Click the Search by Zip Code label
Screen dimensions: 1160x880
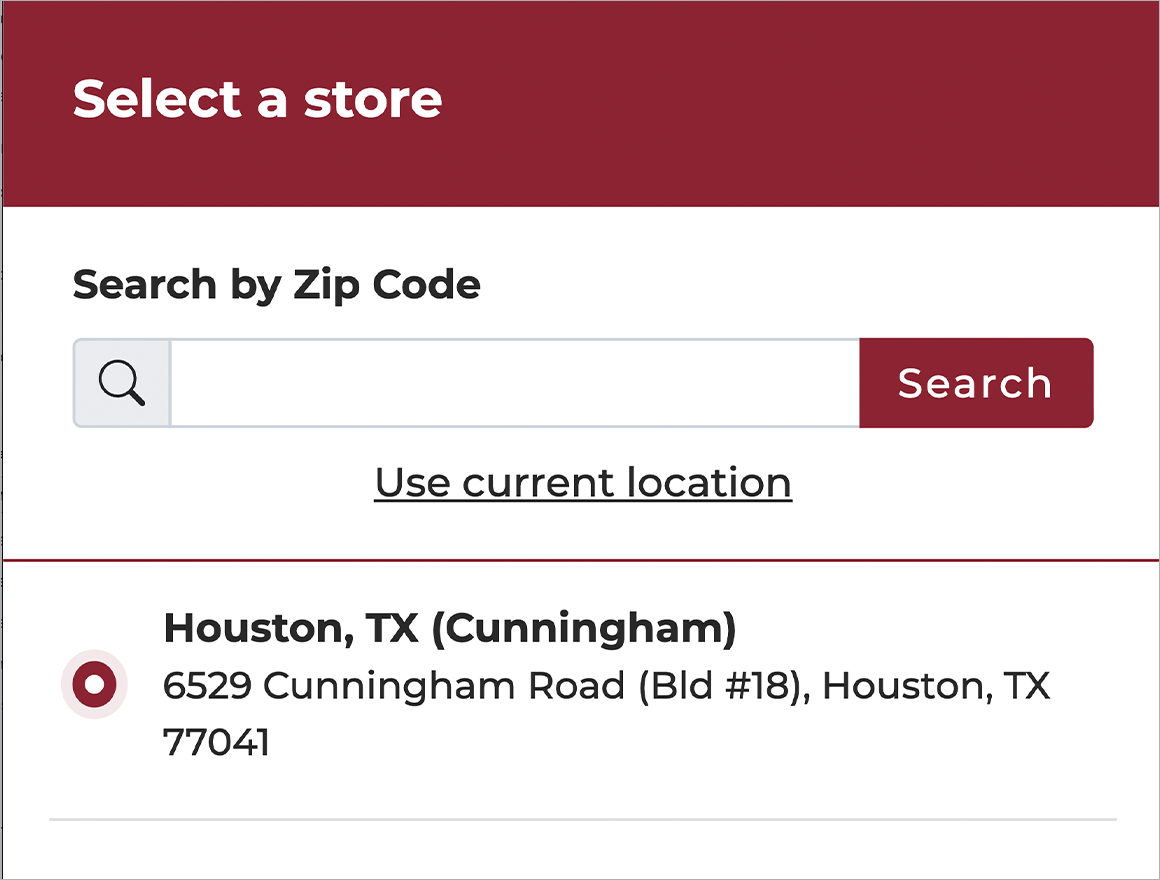click(276, 285)
